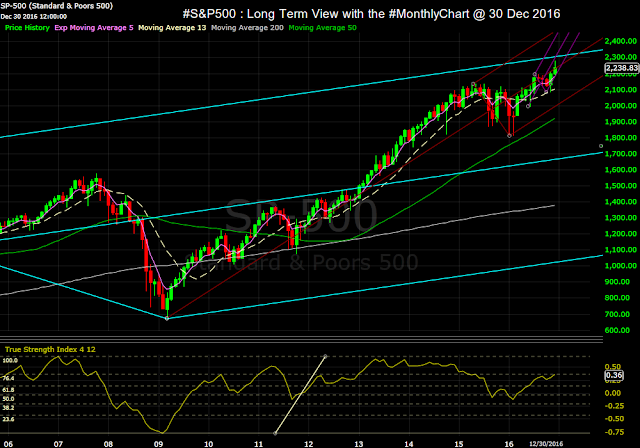The height and width of the screenshot is (448, 640).
Task: Click the 12 year label on time axis
Action: (308, 444)
